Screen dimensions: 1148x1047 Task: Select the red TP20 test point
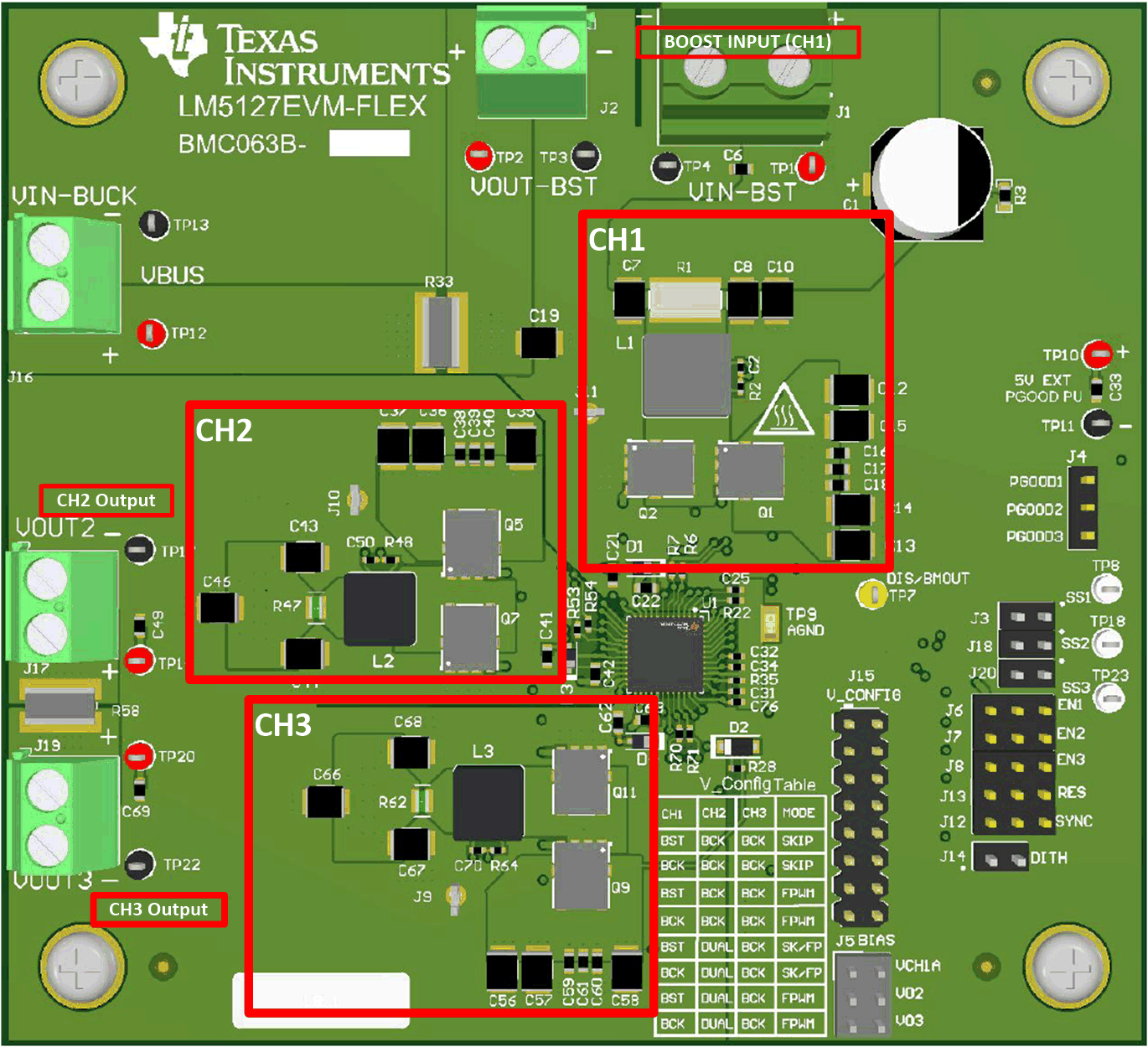click(140, 756)
